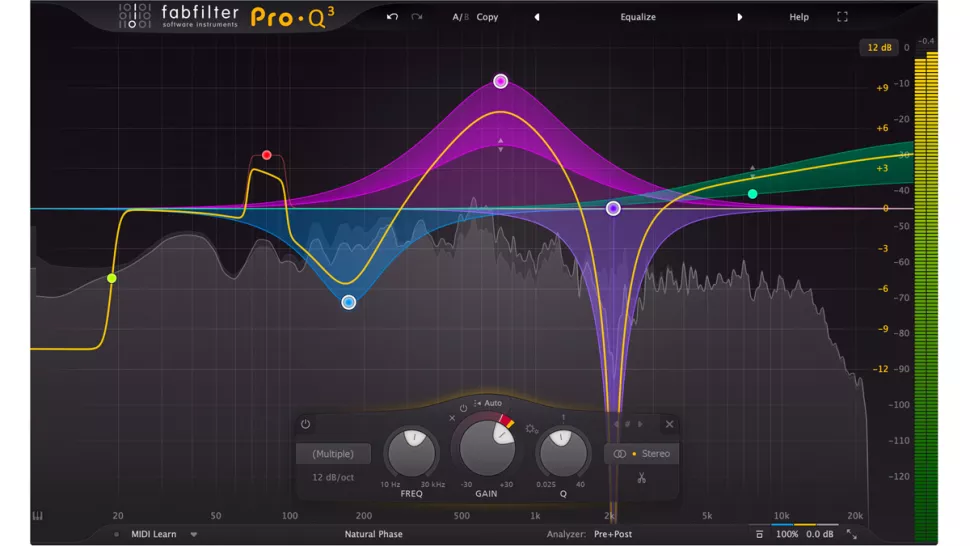Close the band controls panel with the X
Screen dimensions: 970x546
[669, 424]
